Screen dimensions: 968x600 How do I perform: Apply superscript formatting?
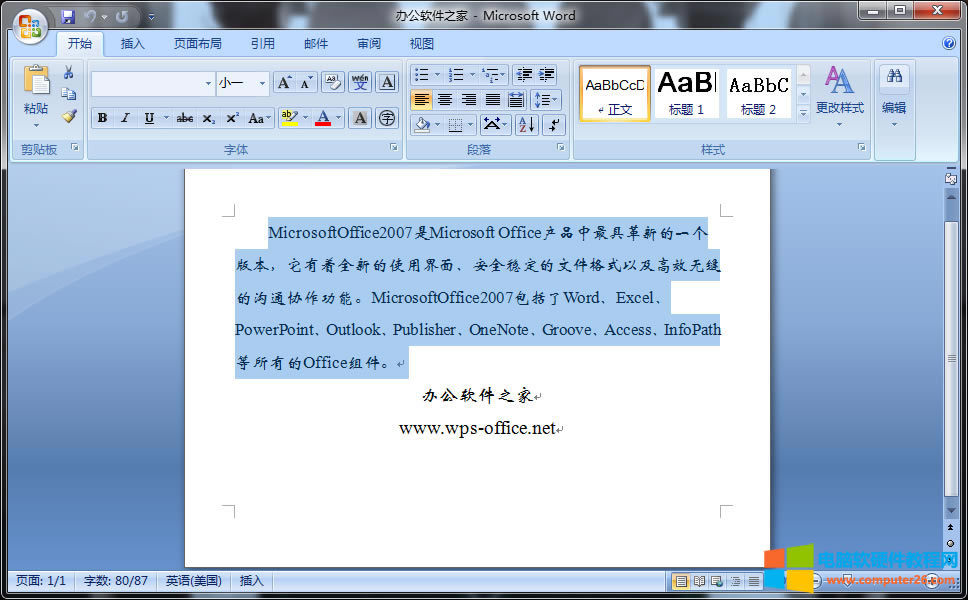(232, 118)
